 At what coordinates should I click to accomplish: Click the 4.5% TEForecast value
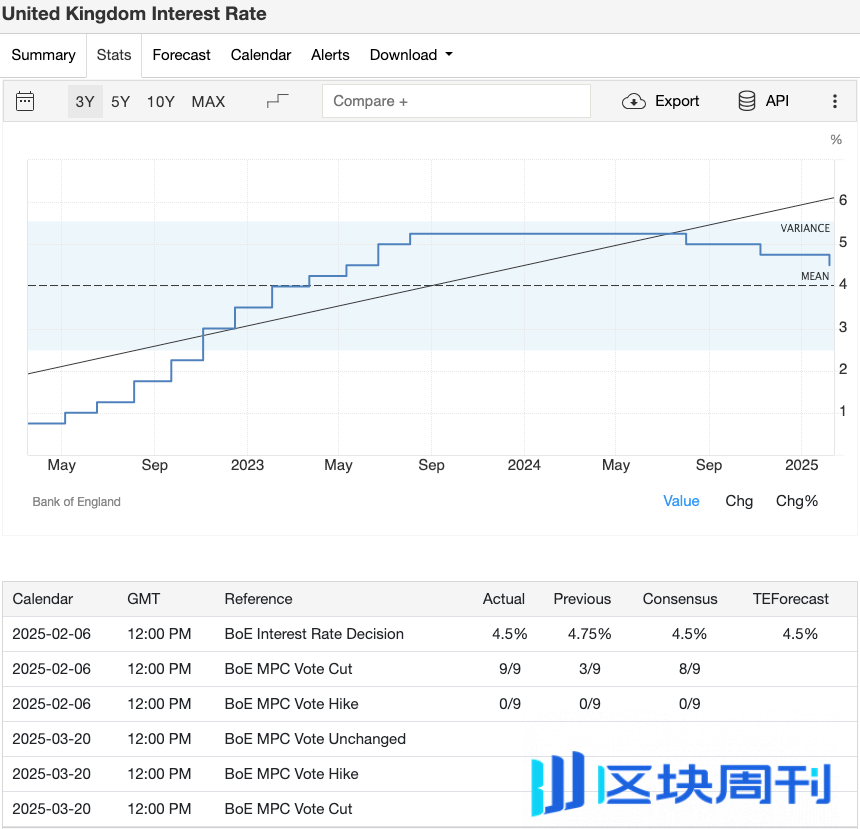click(800, 634)
